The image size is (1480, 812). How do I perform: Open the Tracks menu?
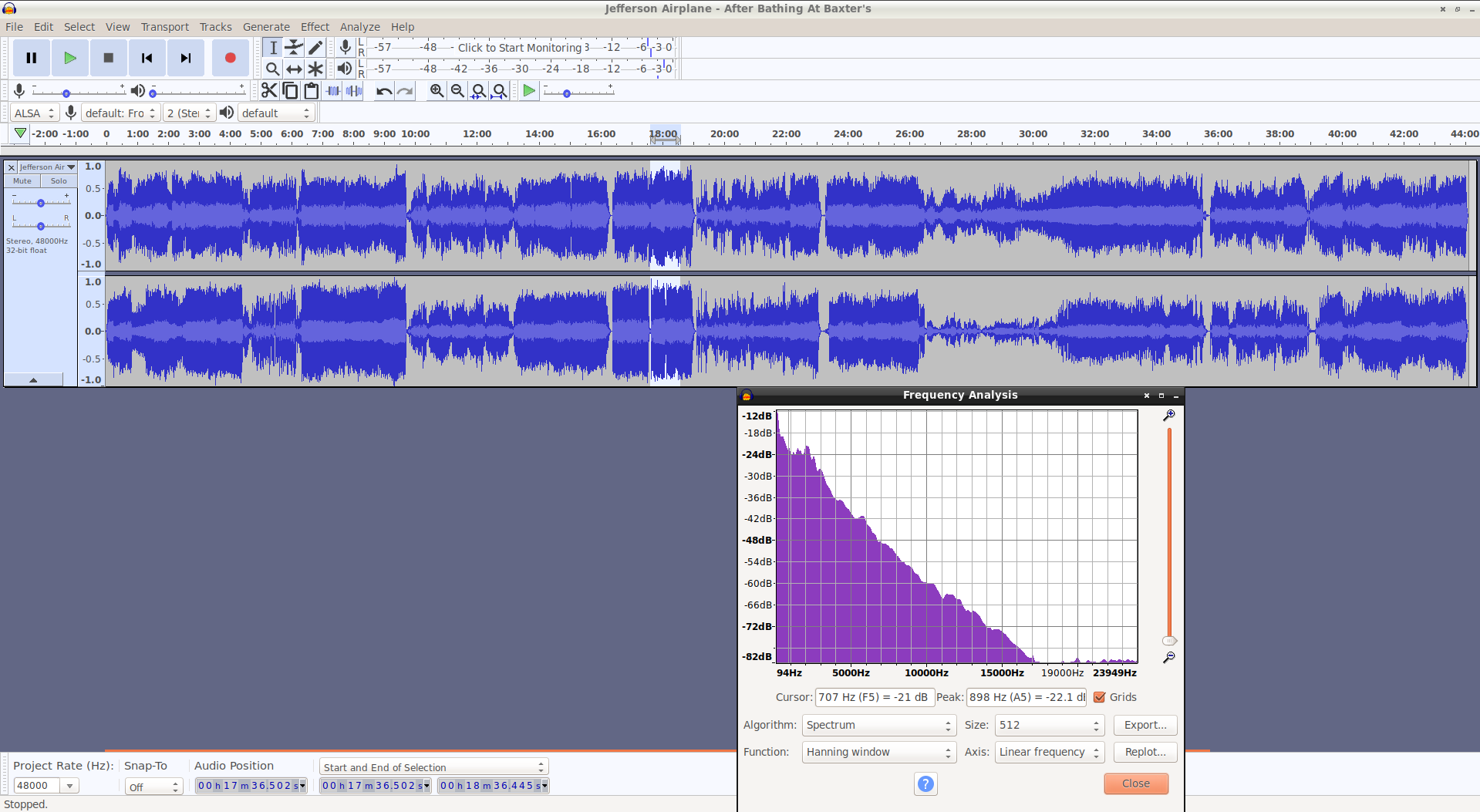tap(215, 27)
